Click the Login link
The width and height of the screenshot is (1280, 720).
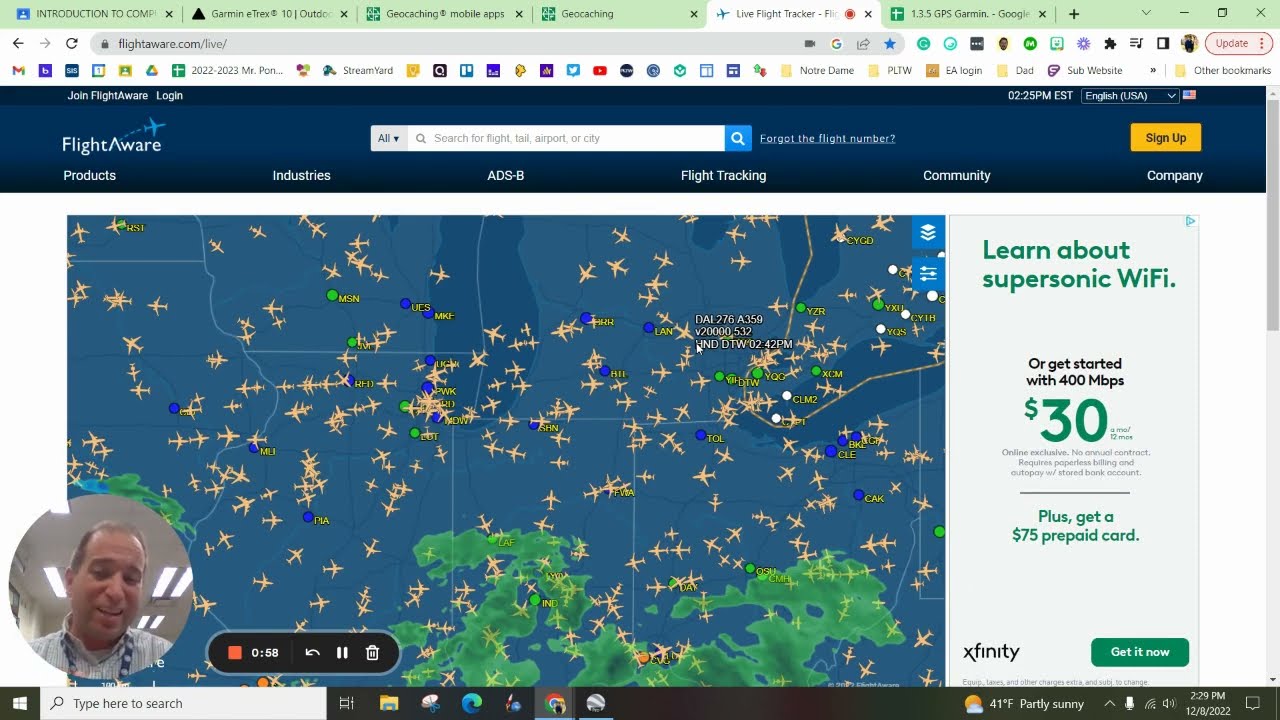(169, 96)
